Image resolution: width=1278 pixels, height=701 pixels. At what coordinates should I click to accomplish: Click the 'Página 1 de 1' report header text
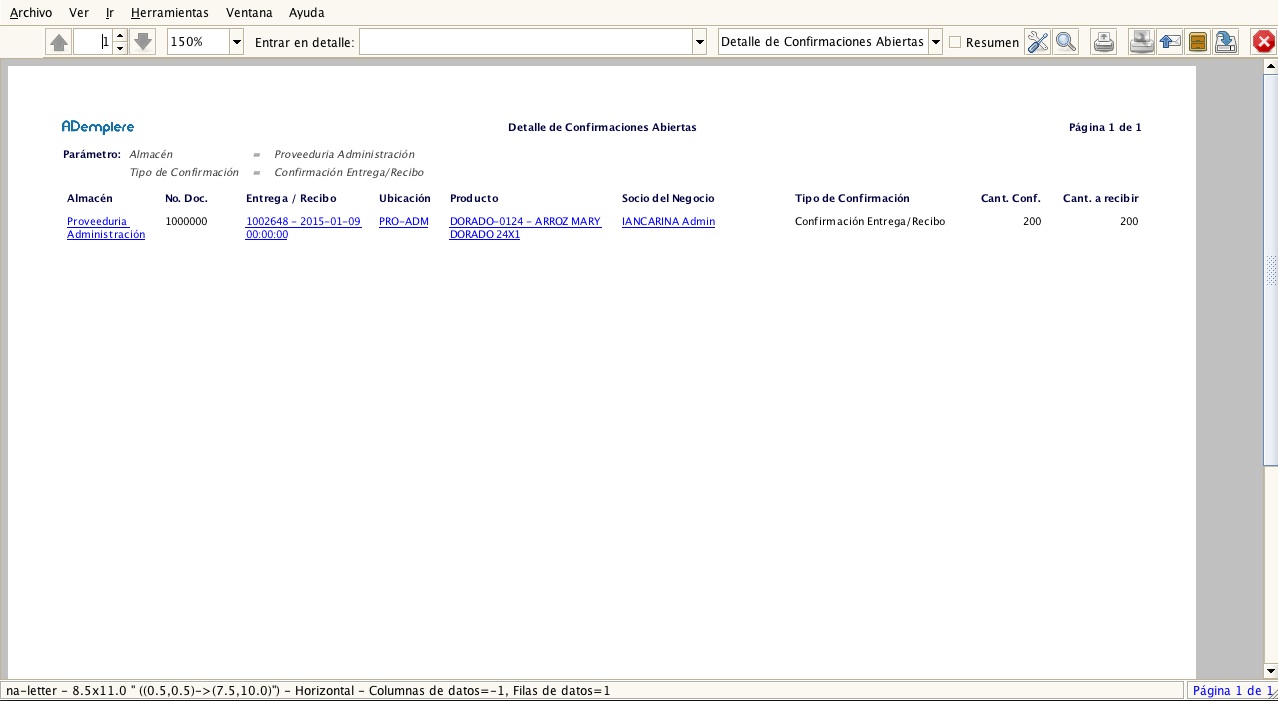pyautogui.click(x=1105, y=128)
